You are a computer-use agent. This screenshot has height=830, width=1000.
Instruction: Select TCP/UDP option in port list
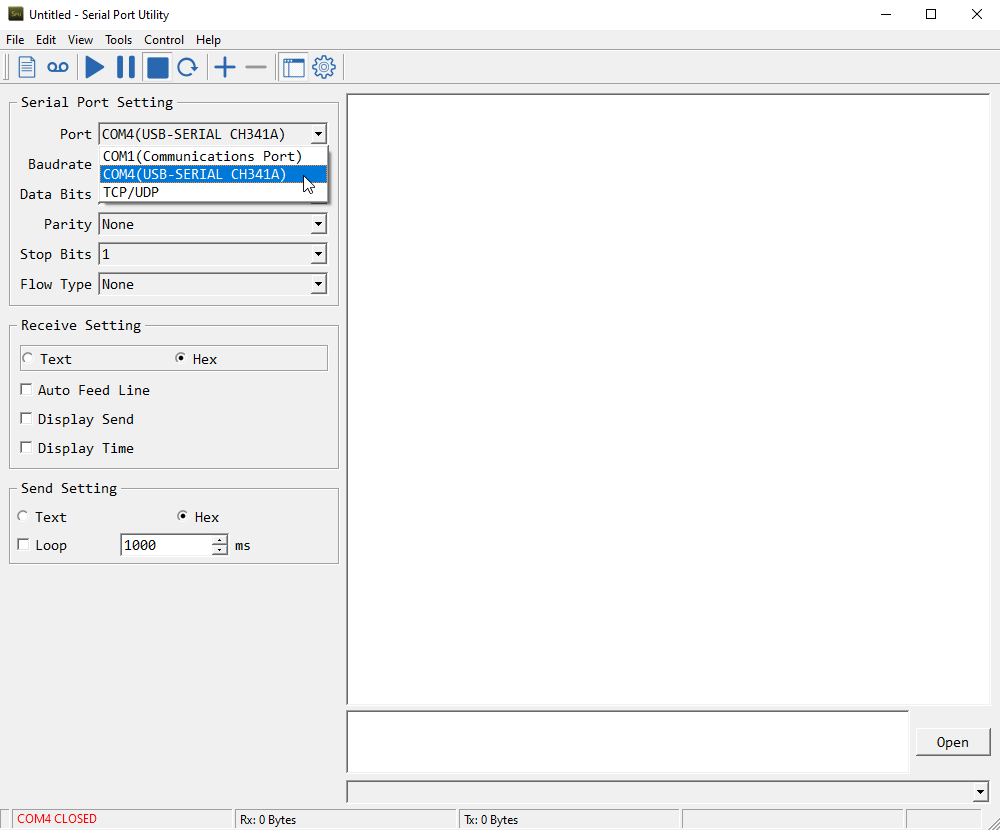point(131,192)
